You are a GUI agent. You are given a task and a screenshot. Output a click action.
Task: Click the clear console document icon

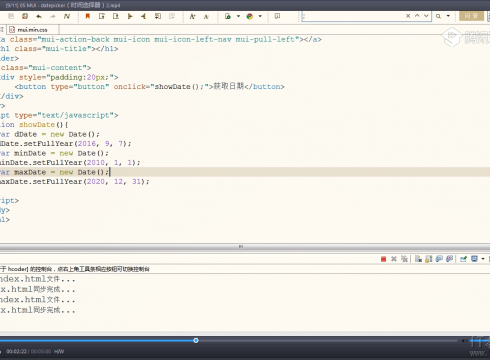pyautogui.click(x=418, y=259)
